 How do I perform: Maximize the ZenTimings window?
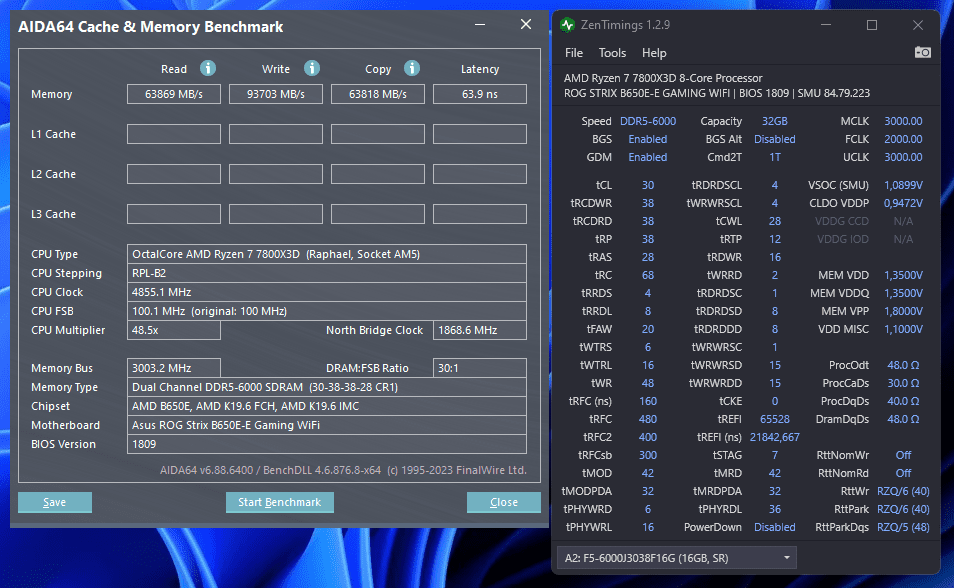pyautogui.click(x=872, y=25)
